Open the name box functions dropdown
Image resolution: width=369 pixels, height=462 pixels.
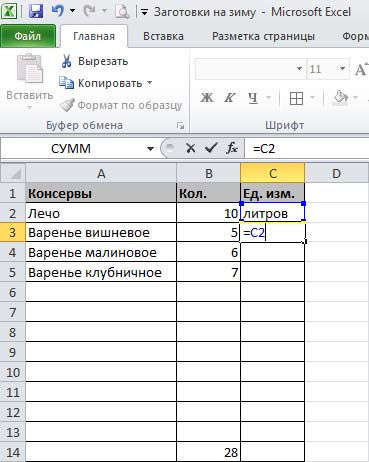coord(150,149)
